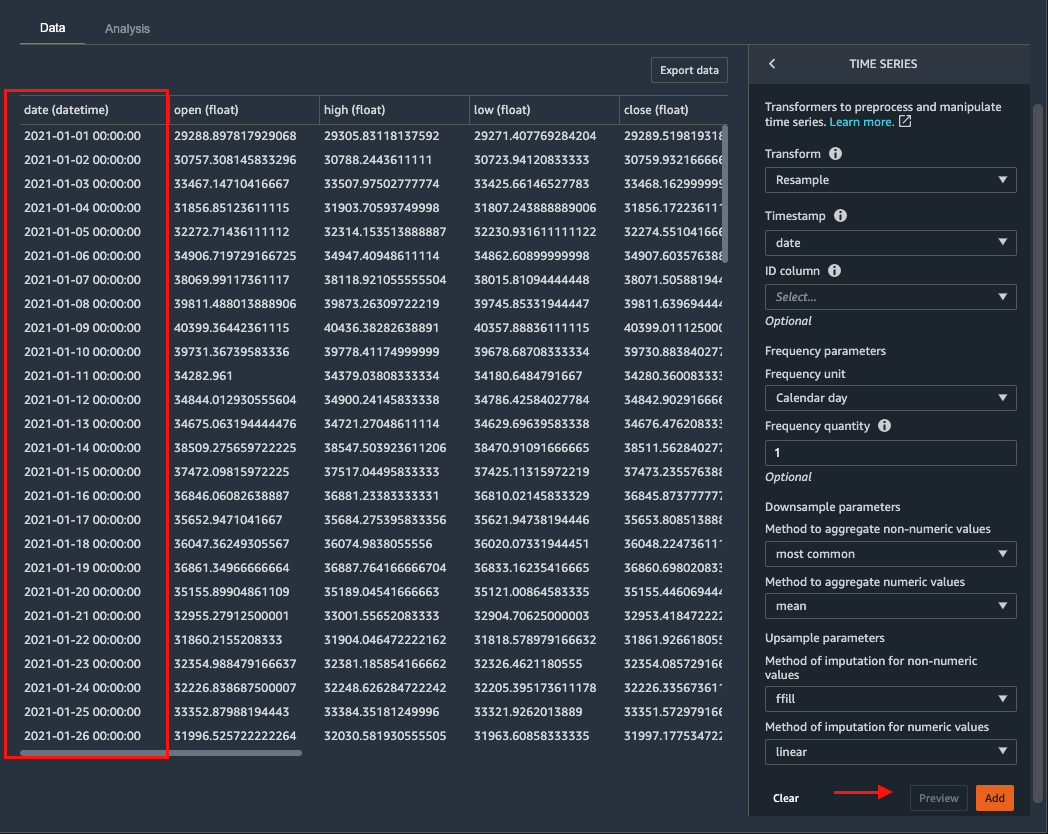Click date cell 2021-01-26 00:00:00
1048x834 pixels.
pos(82,736)
